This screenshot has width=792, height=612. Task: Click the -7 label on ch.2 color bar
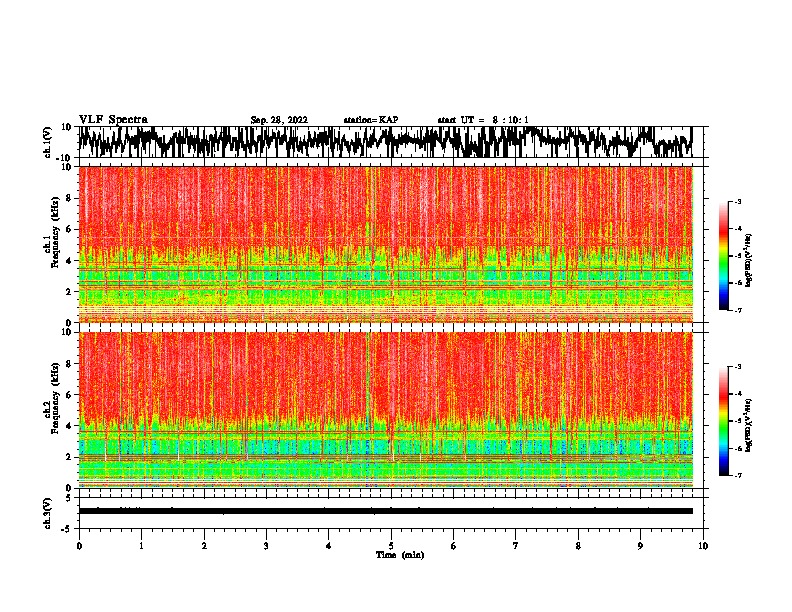pos(738,475)
